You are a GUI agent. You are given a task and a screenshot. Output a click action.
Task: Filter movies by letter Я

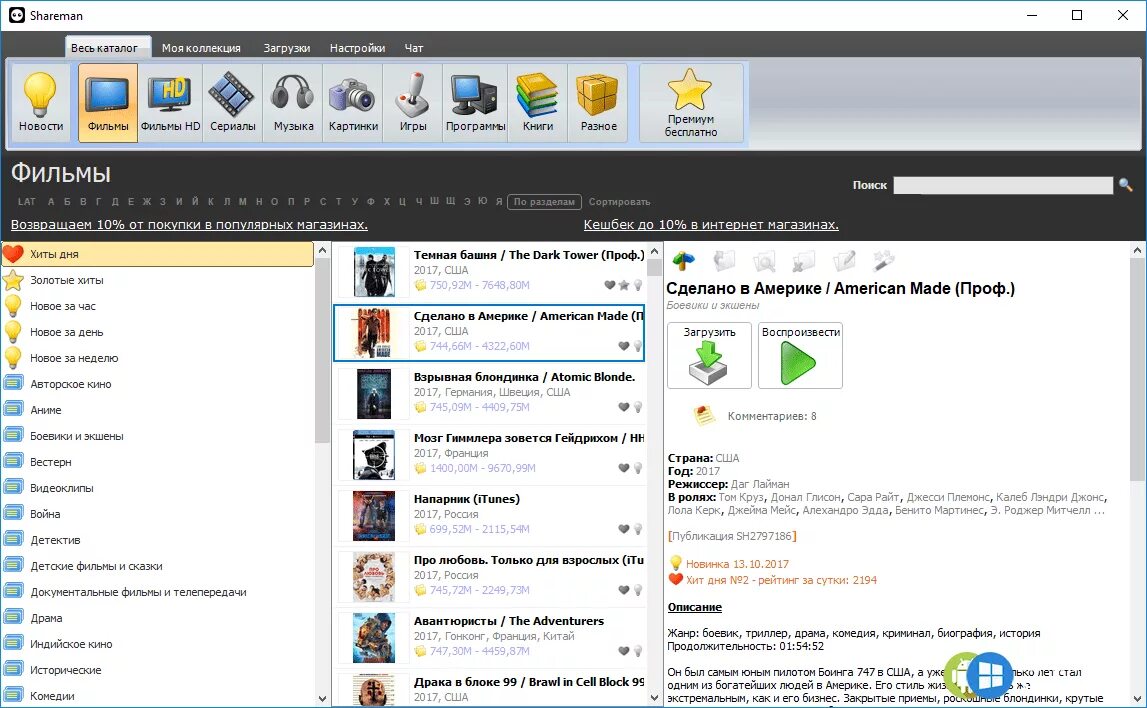pyautogui.click(x=499, y=202)
